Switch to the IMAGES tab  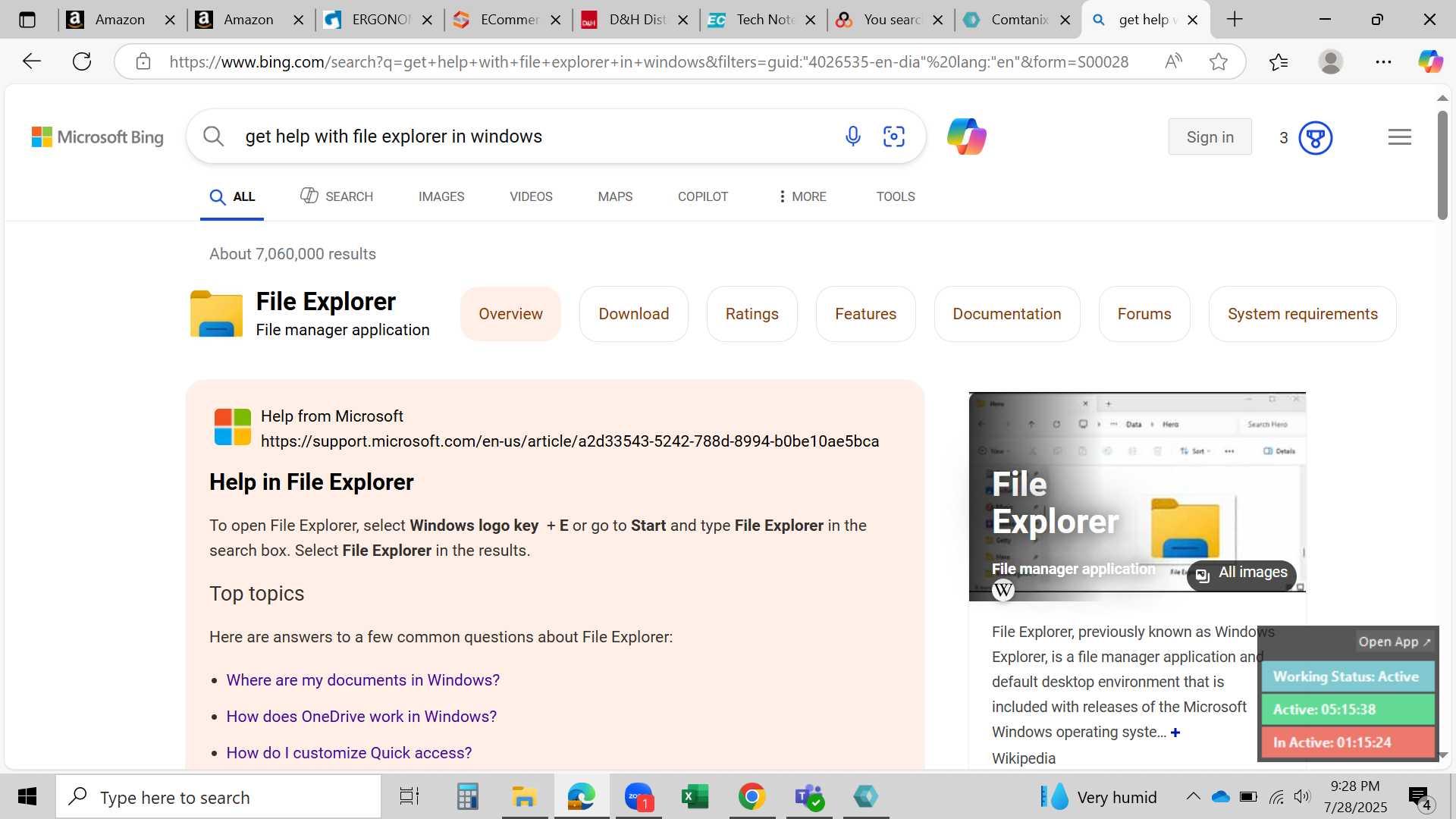441,196
